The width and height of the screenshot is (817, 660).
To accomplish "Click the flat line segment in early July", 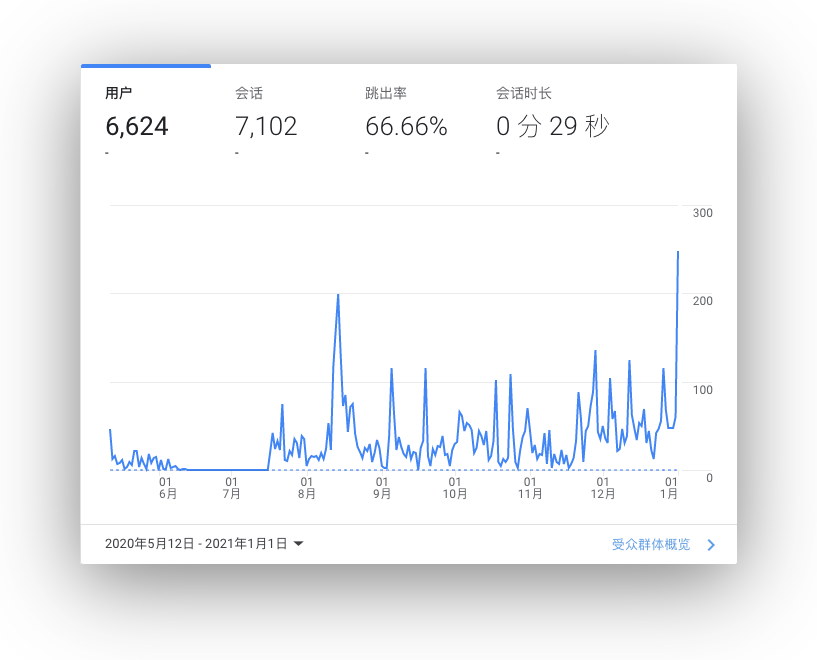I will 230,469.
